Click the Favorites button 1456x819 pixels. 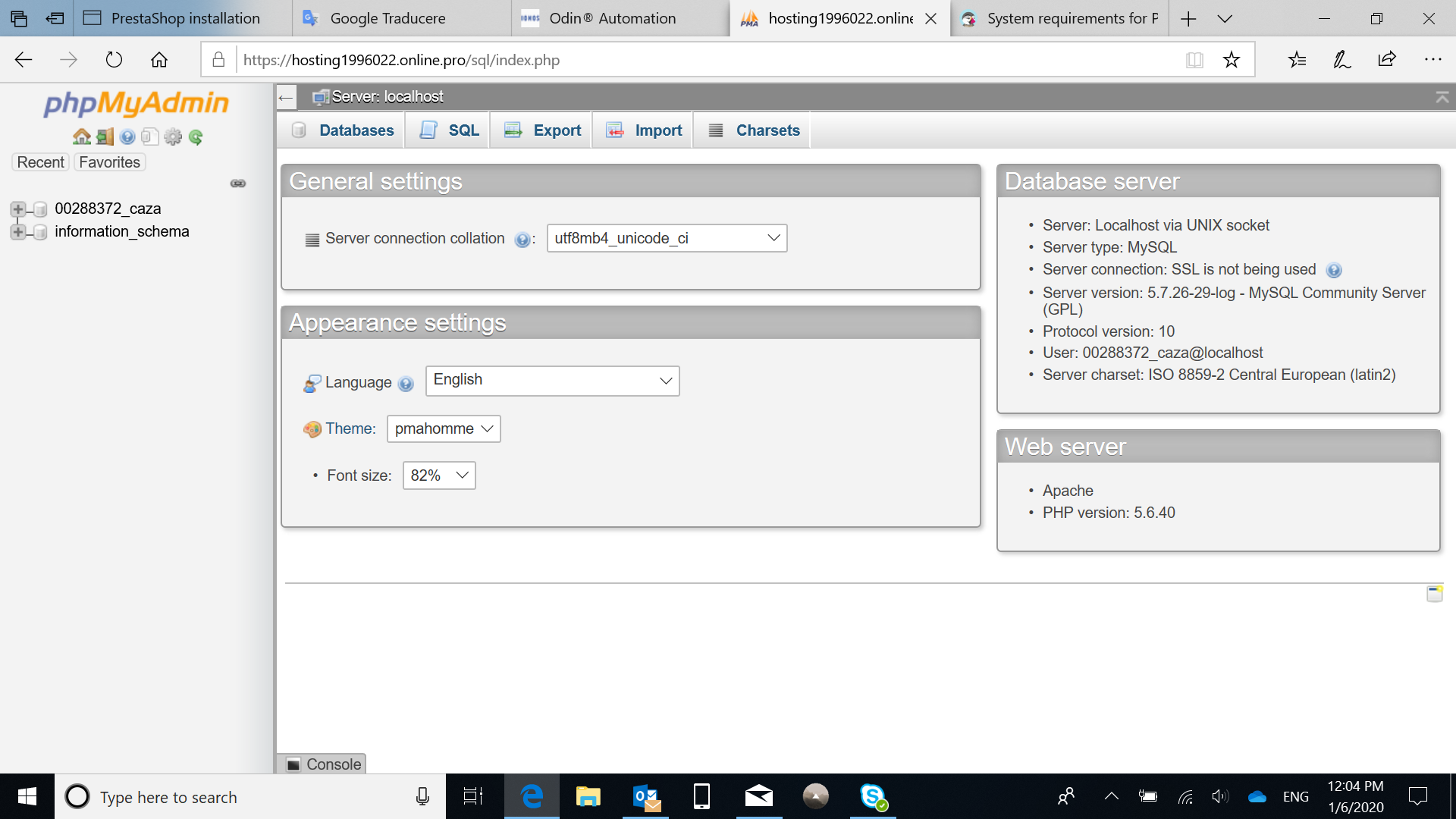coord(109,162)
